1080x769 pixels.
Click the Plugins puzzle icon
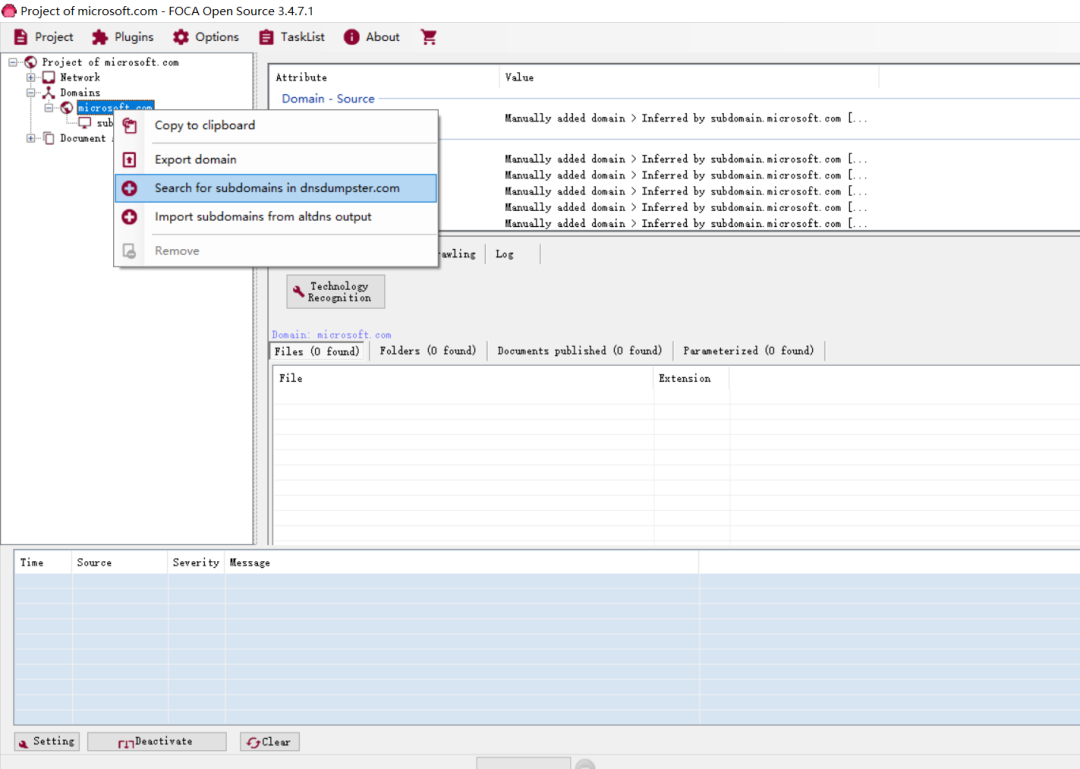coord(100,37)
